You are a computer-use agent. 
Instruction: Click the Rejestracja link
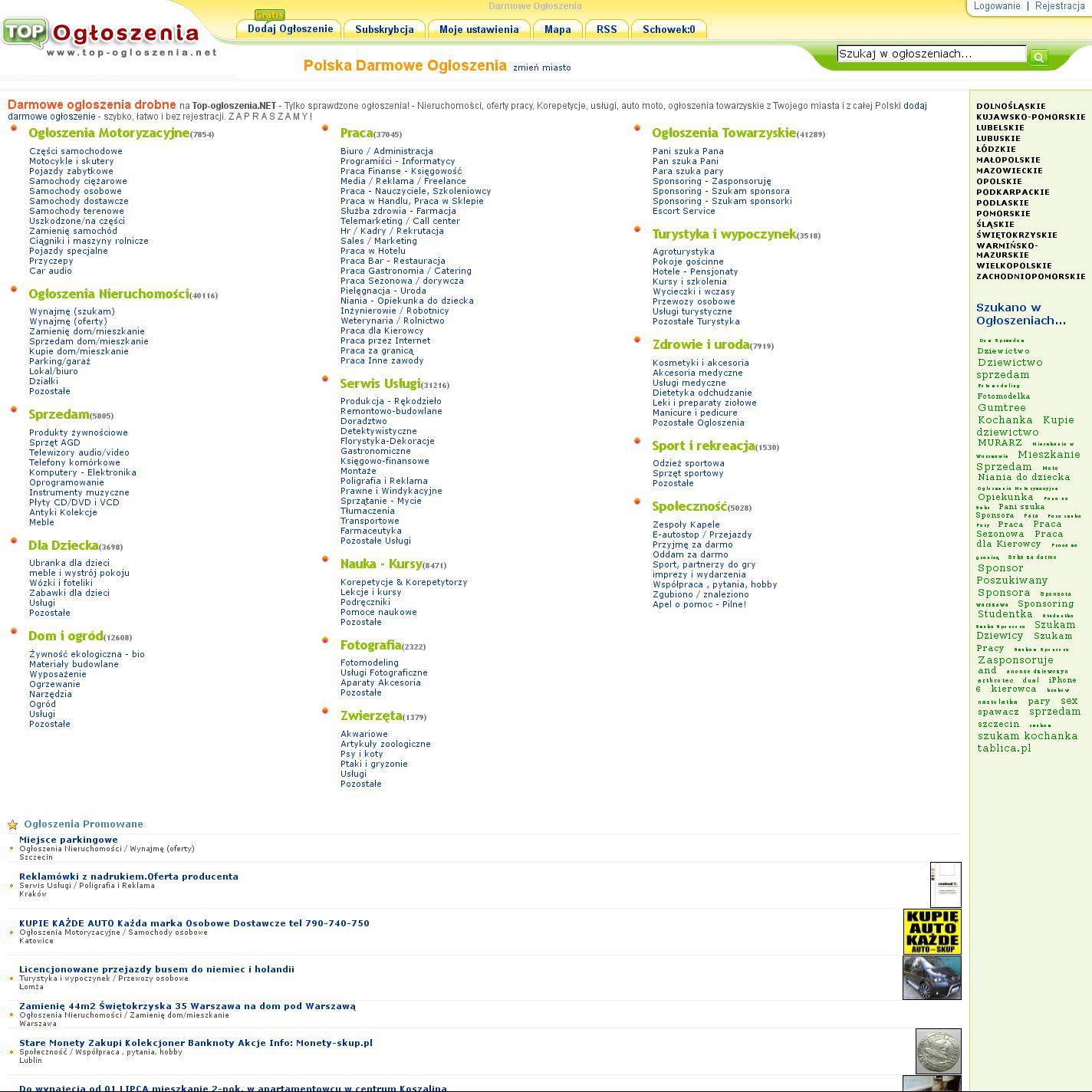(x=1059, y=6)
